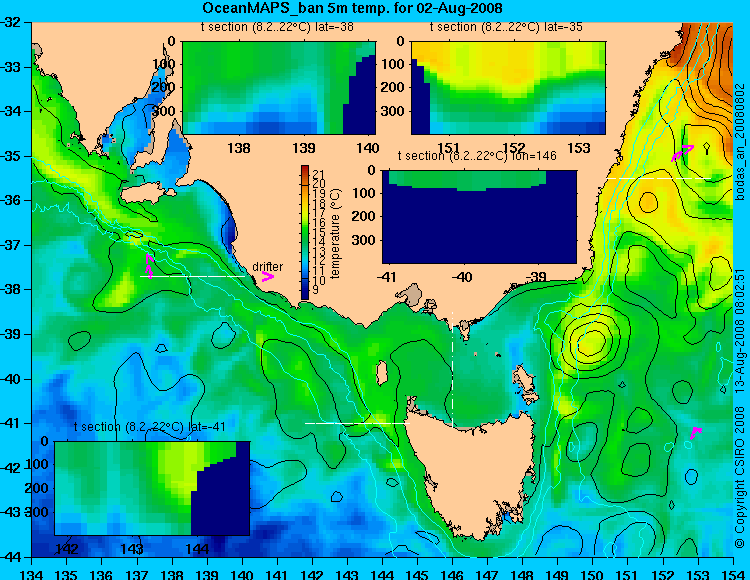This screenshot has width=750, height=580.
Task: Select the small magenta drifter track east of Tasmania
Action: 695,432
